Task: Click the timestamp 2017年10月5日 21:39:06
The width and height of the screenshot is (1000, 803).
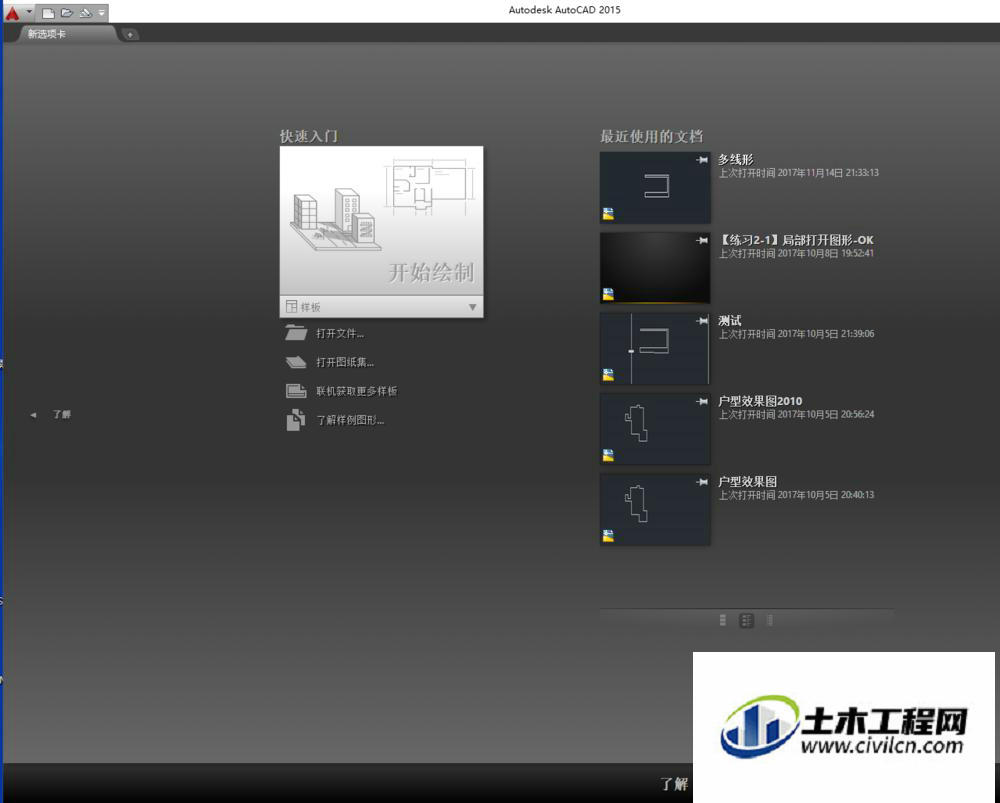Action: point(826,334)
